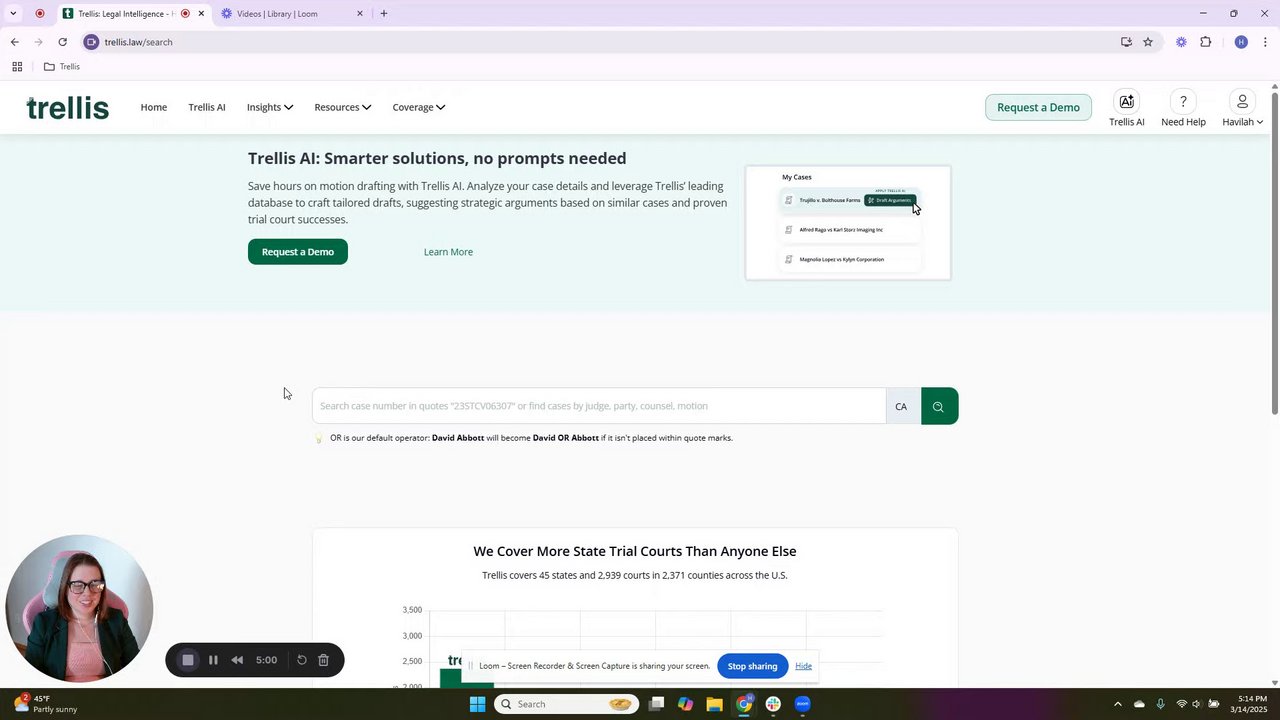1280x720 pixels.
Task: Restart the Loom recording with the circular arrow
Action: [x=301, y=660]
